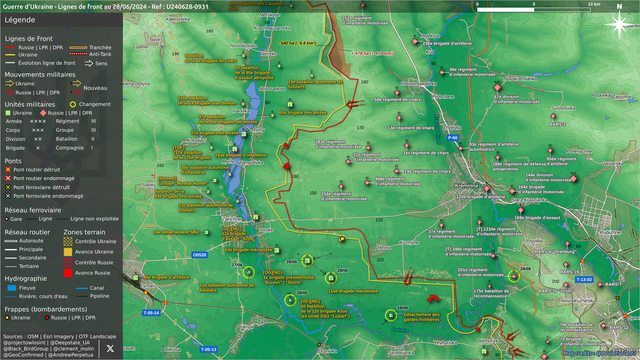Click the red Avance Russie legend swatch
This screenshot has width=640, height=360.
coord(68,273)
